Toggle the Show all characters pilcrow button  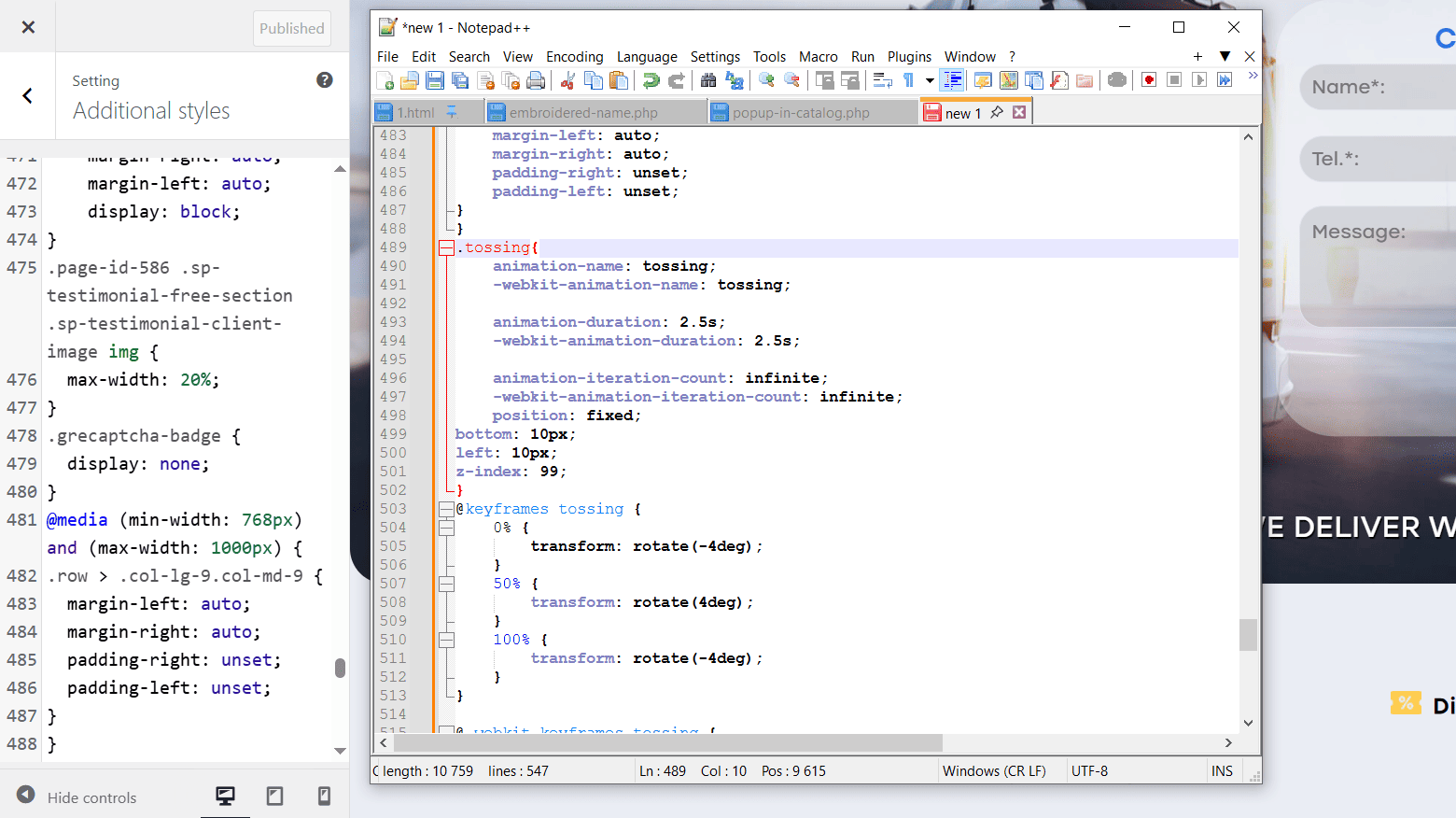pyautogui.click(x=907, y=81)
